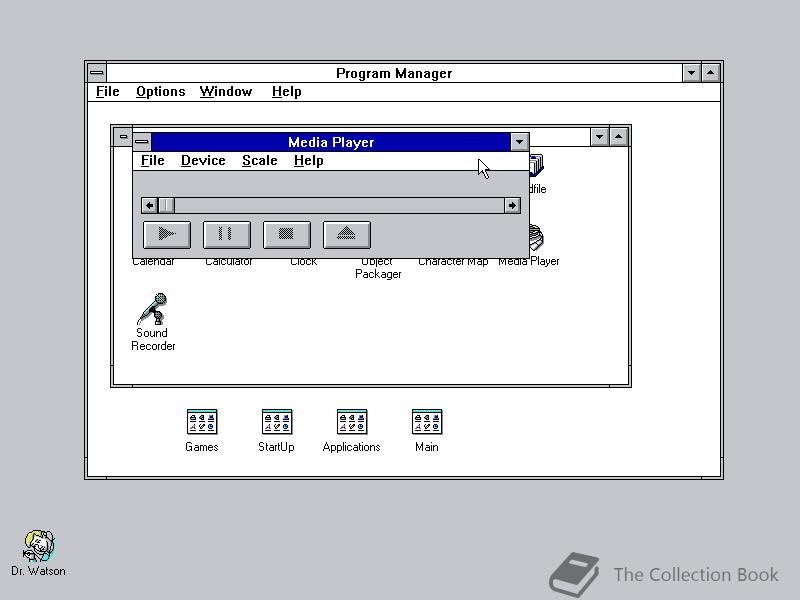Select the Sound Recorder icon
Screen dimensions: 800x600
tap(153, 322)
